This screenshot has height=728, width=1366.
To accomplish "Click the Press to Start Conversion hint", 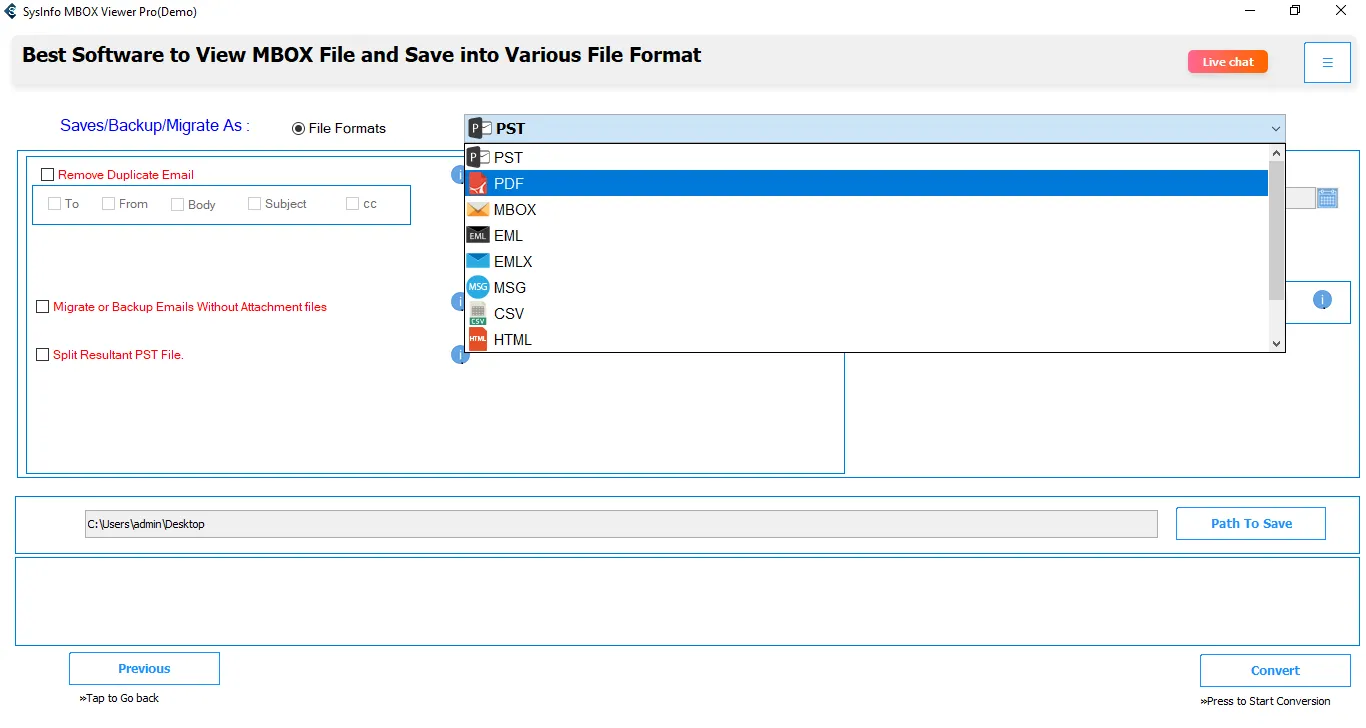I will pos(1266,701).
